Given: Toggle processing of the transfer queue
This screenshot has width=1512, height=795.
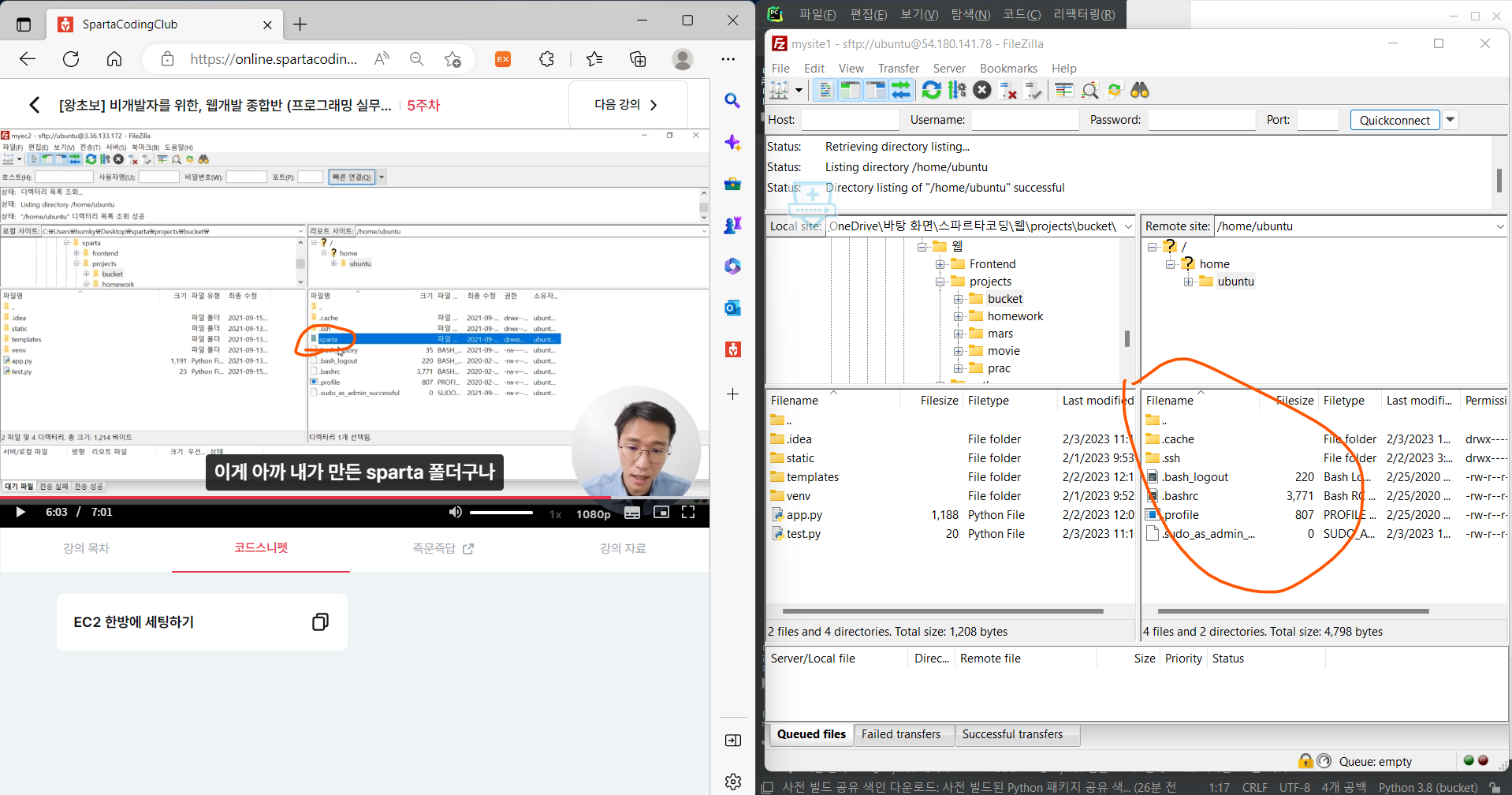Looking at the screenshot, I should pyautogui.click(x=957, y=91).
